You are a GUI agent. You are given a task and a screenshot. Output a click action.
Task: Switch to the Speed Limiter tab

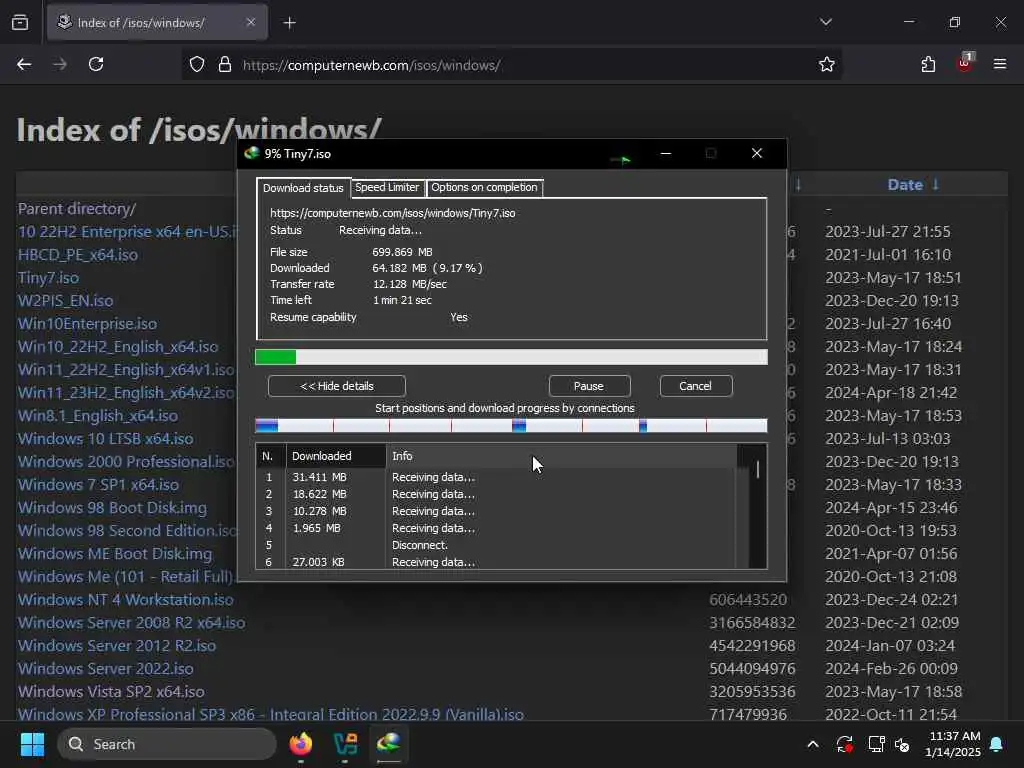pos(387,187)
